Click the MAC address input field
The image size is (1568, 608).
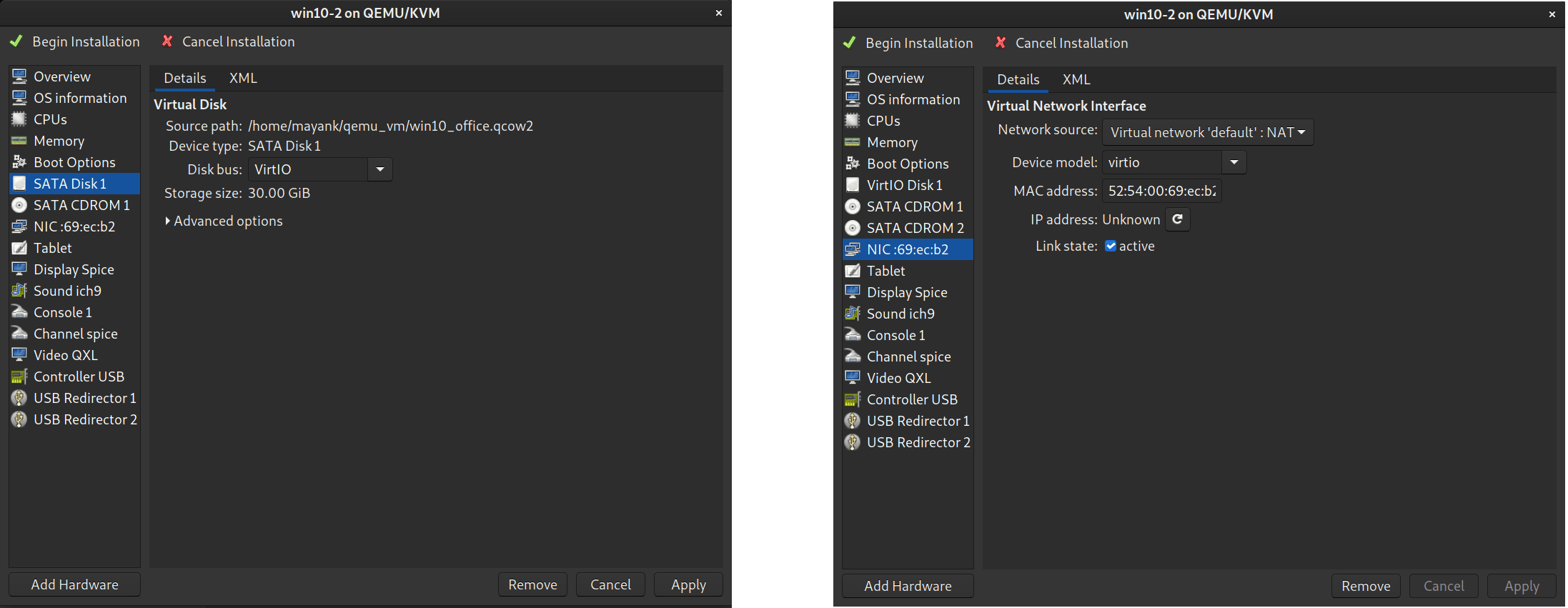point(1162,191)
